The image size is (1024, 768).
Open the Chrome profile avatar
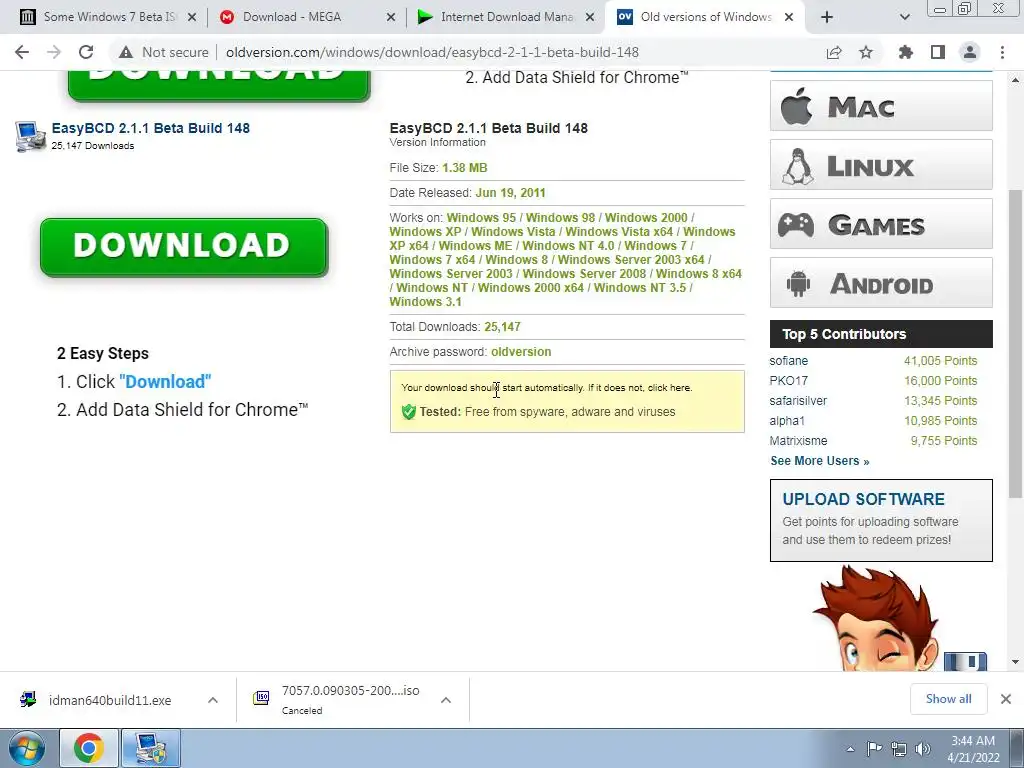pyautogui.click(x=970, y=52)
